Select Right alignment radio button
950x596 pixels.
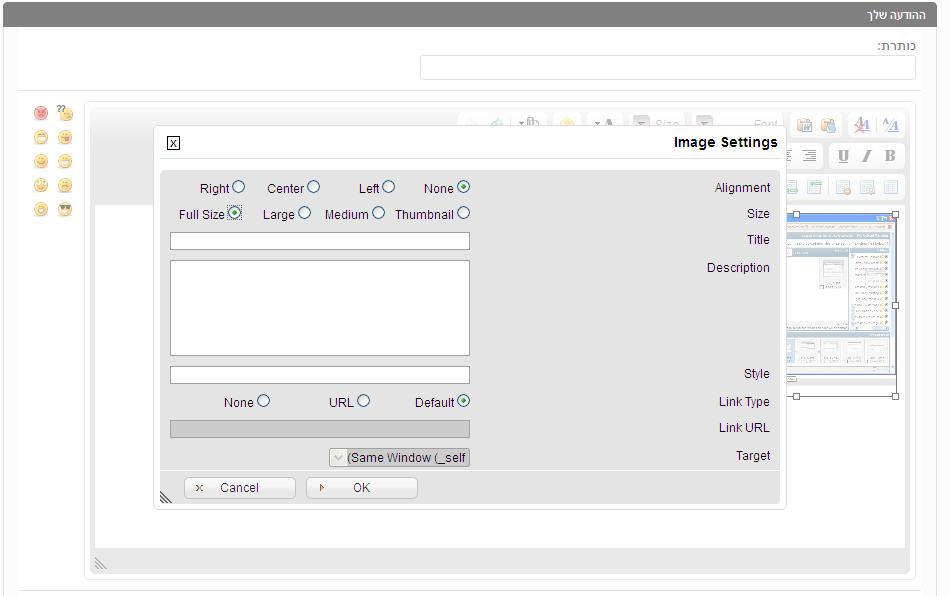click(238, 187)
